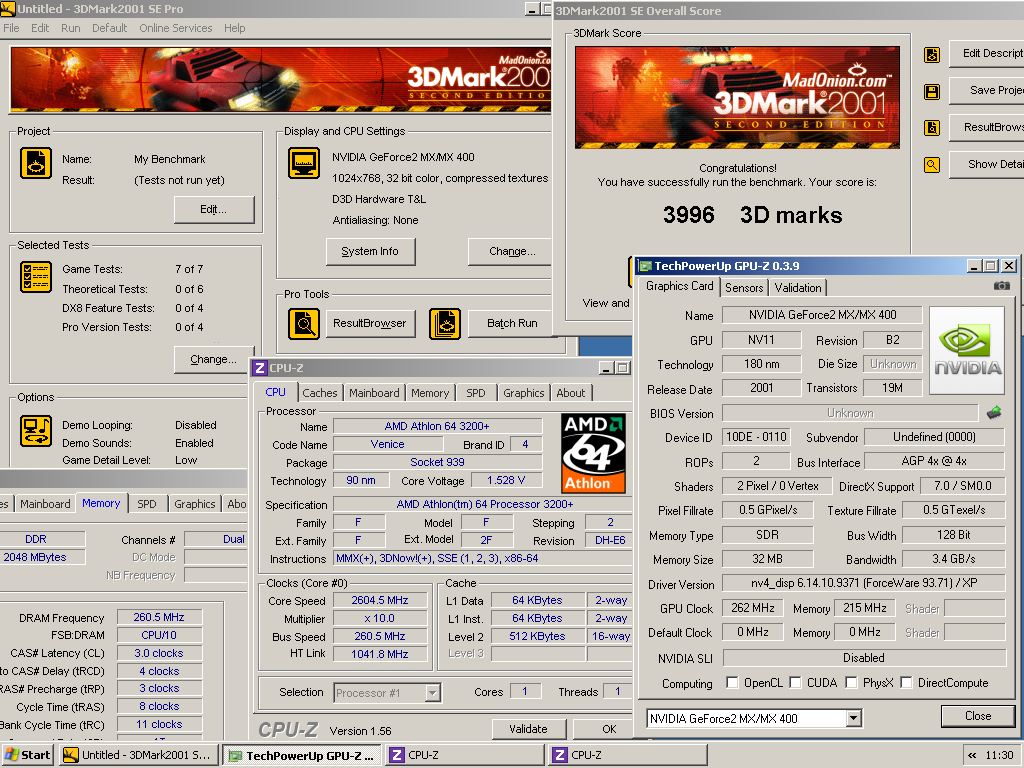Click the Edit Description icon in score window
The image size is (1024, 768).
coord(932,55)
